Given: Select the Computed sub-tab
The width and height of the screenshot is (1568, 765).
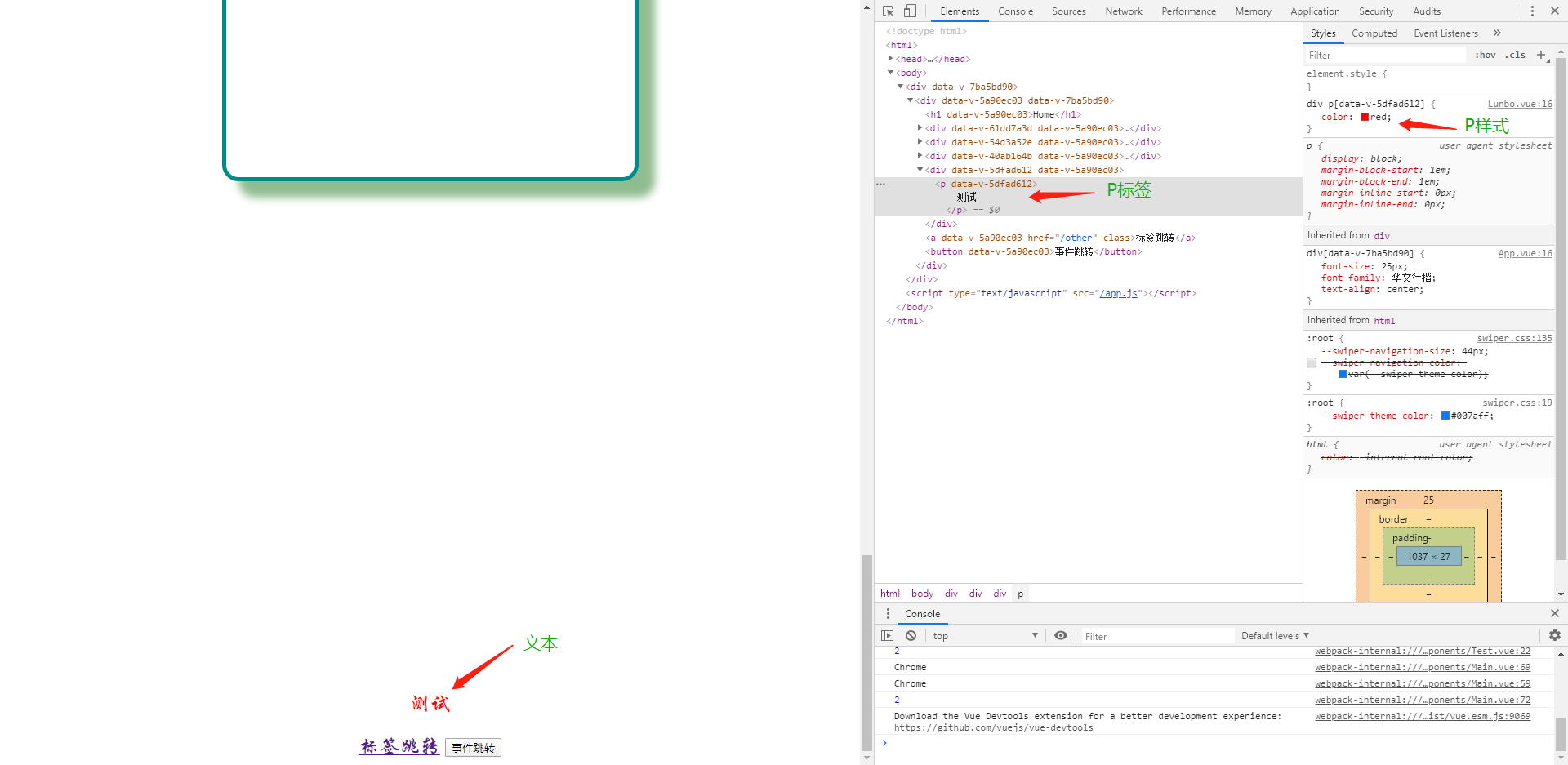Looking at the screenshot, I should click(1374, 33).
